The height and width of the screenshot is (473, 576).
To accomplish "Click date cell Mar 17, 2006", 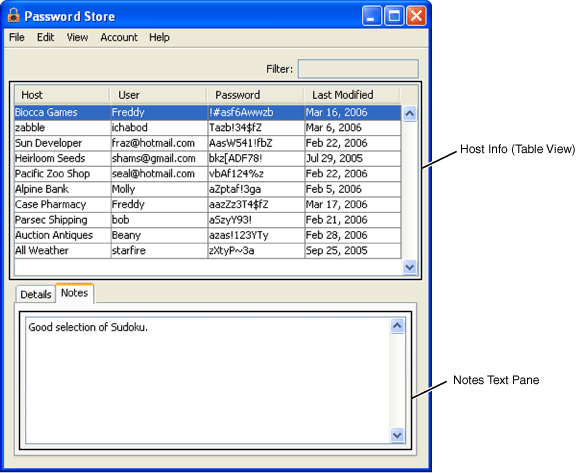I will coord(353,205).
